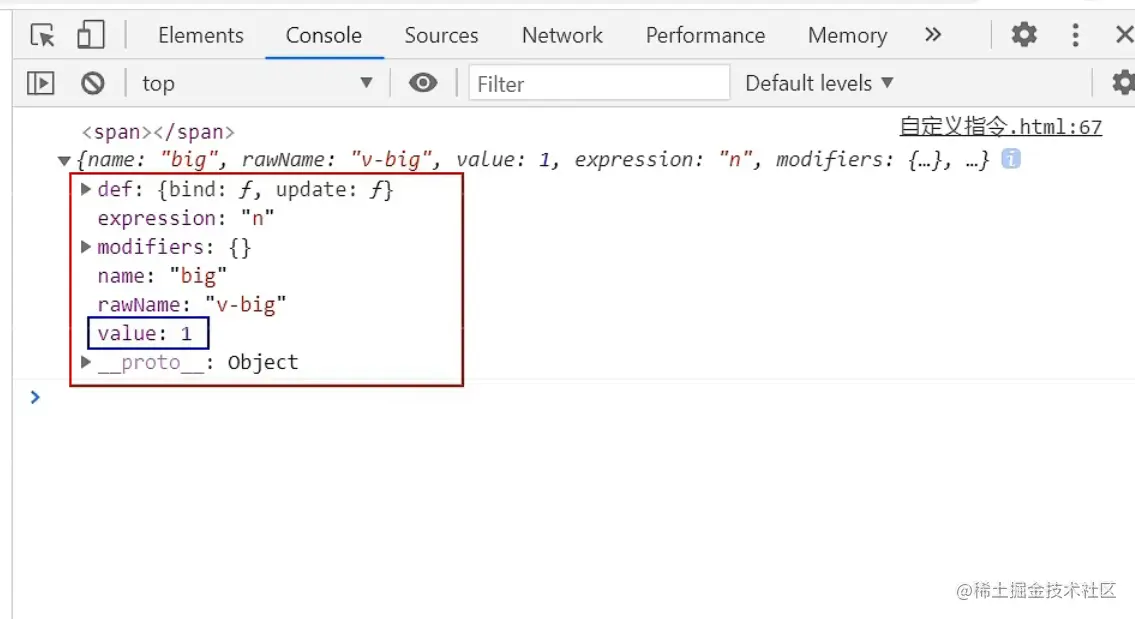Open console settings gear icon
The image size is (1135, 619).
point(1123,83)
